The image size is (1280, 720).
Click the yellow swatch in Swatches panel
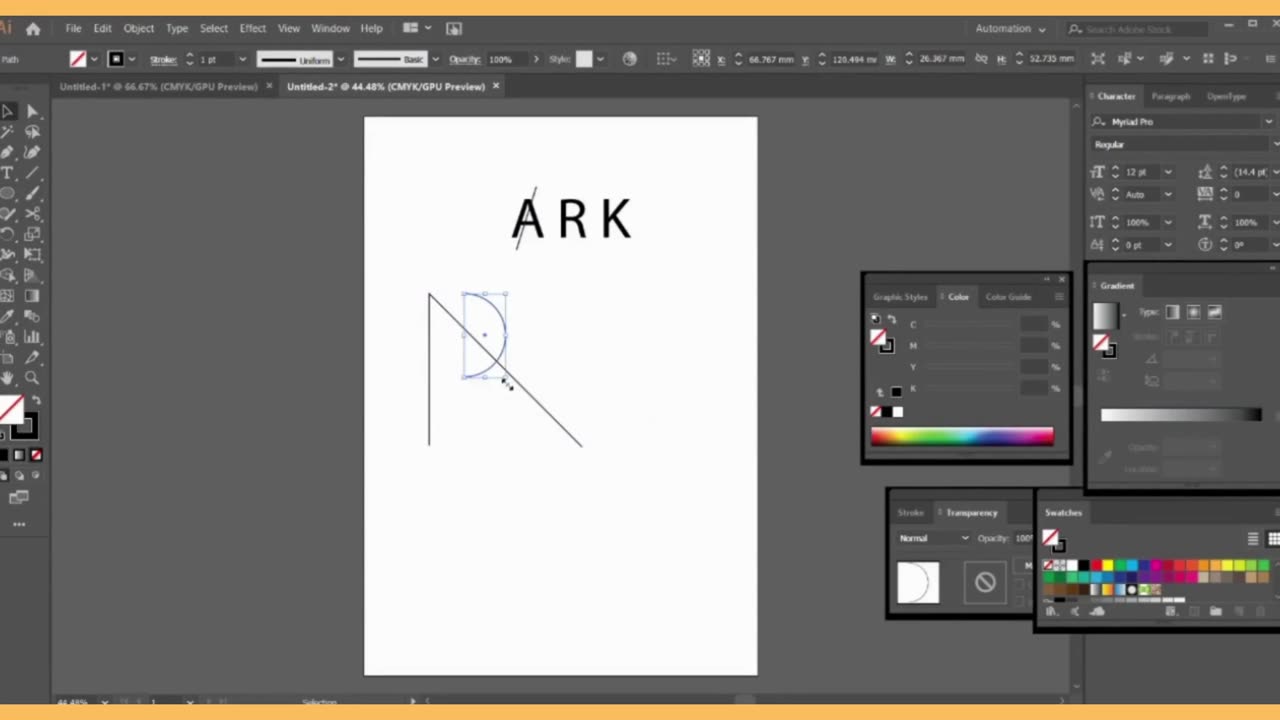[1108, 566]
